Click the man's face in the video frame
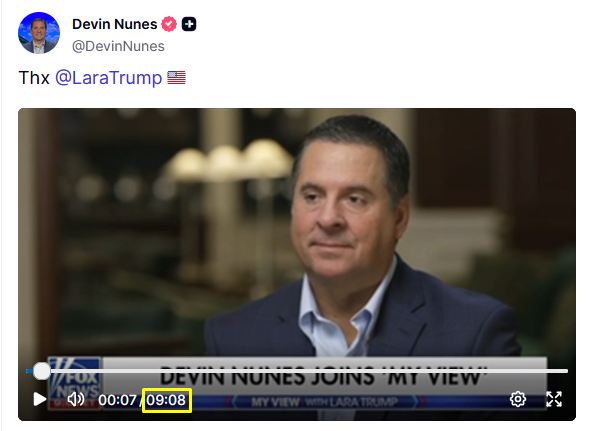 click(x=345, y=204)
